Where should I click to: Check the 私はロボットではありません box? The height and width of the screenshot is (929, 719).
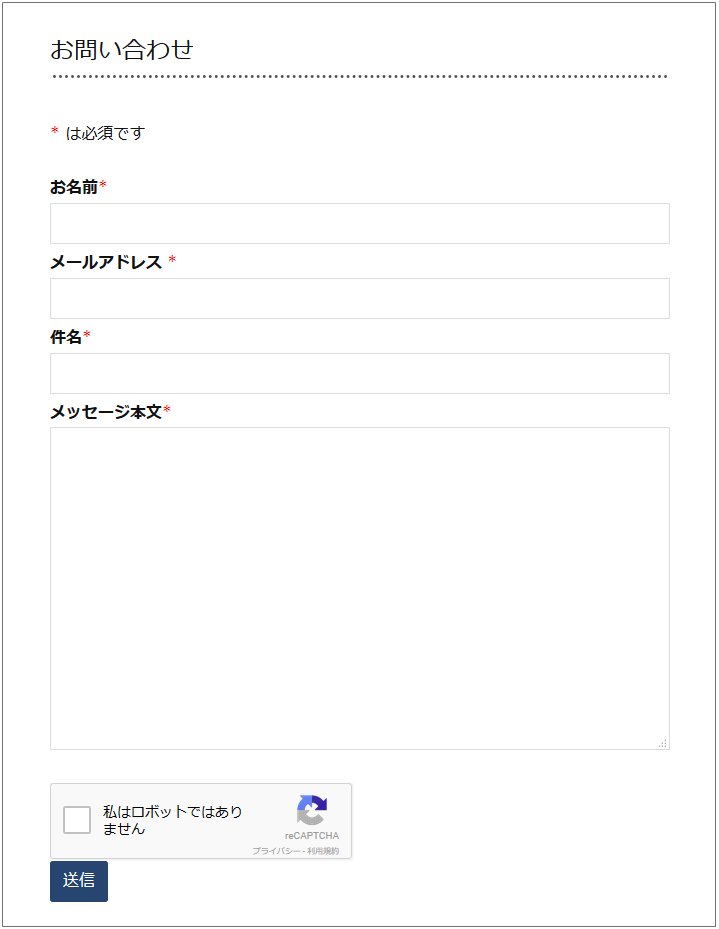pos(77,820)
